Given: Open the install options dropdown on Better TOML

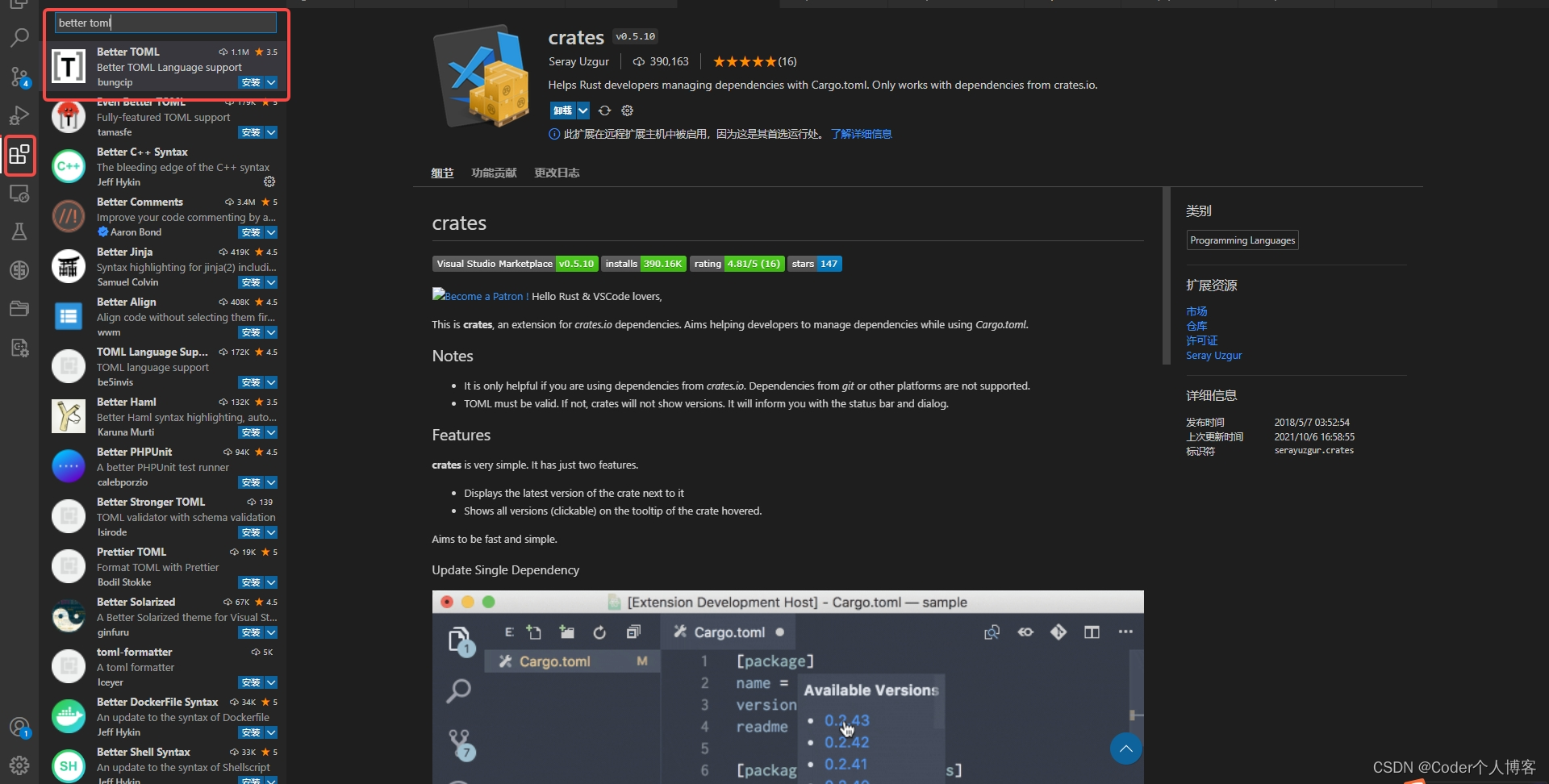Looking at the screenshot, I should click(272, 82).
